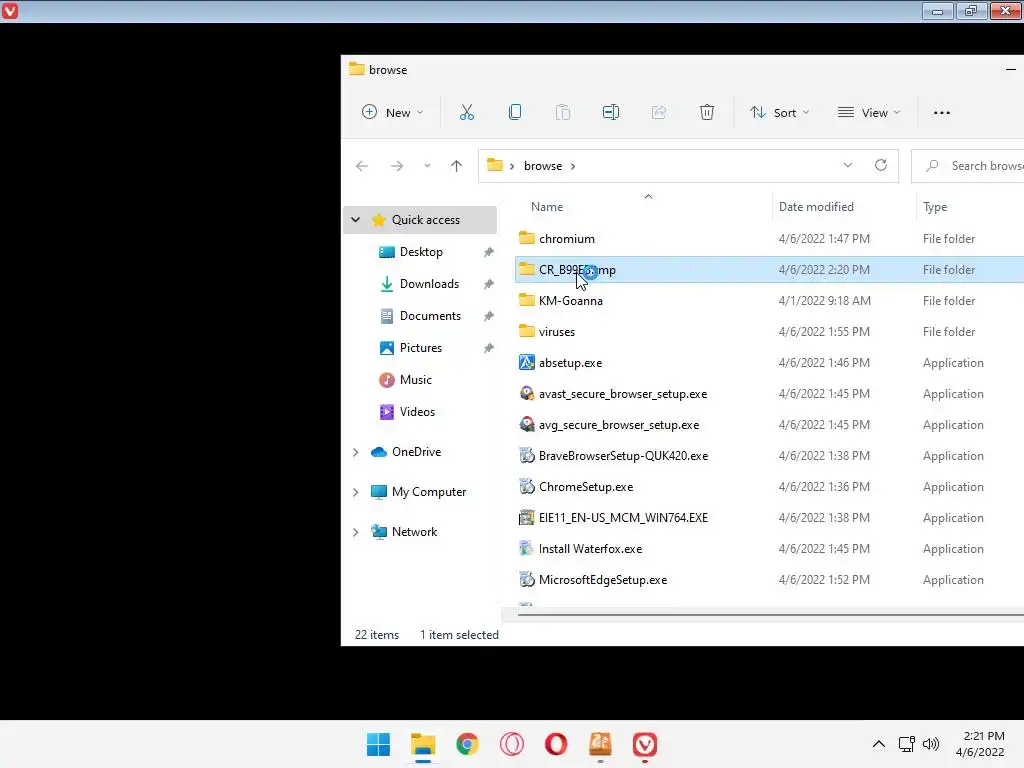1024x768 pixels.
Task: Open the taskbar clock and date
Action: [981, 744]
